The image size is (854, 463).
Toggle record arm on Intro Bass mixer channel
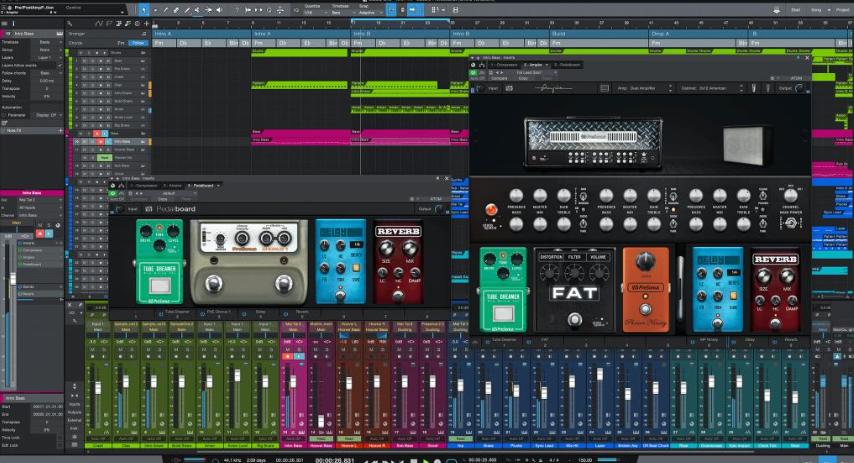288,356
